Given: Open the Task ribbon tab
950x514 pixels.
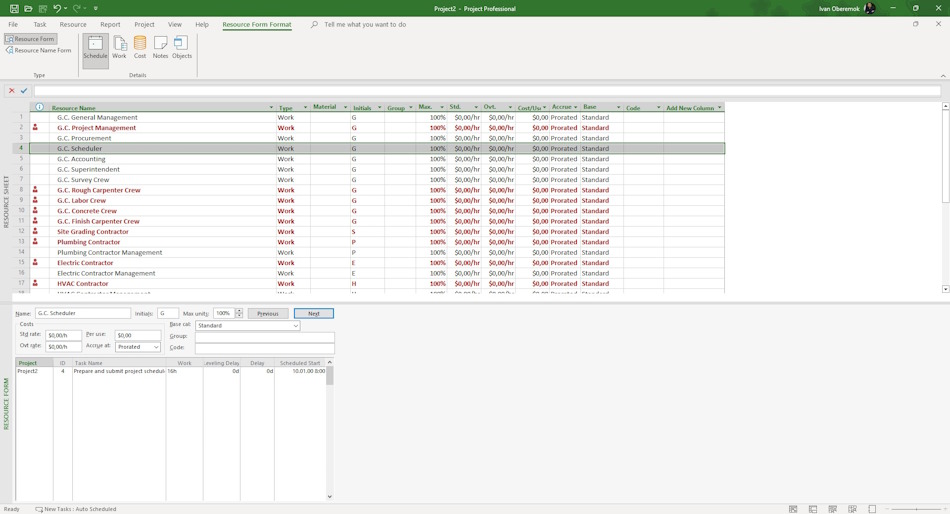Looking at the screenshot, I should click(40, 24).
